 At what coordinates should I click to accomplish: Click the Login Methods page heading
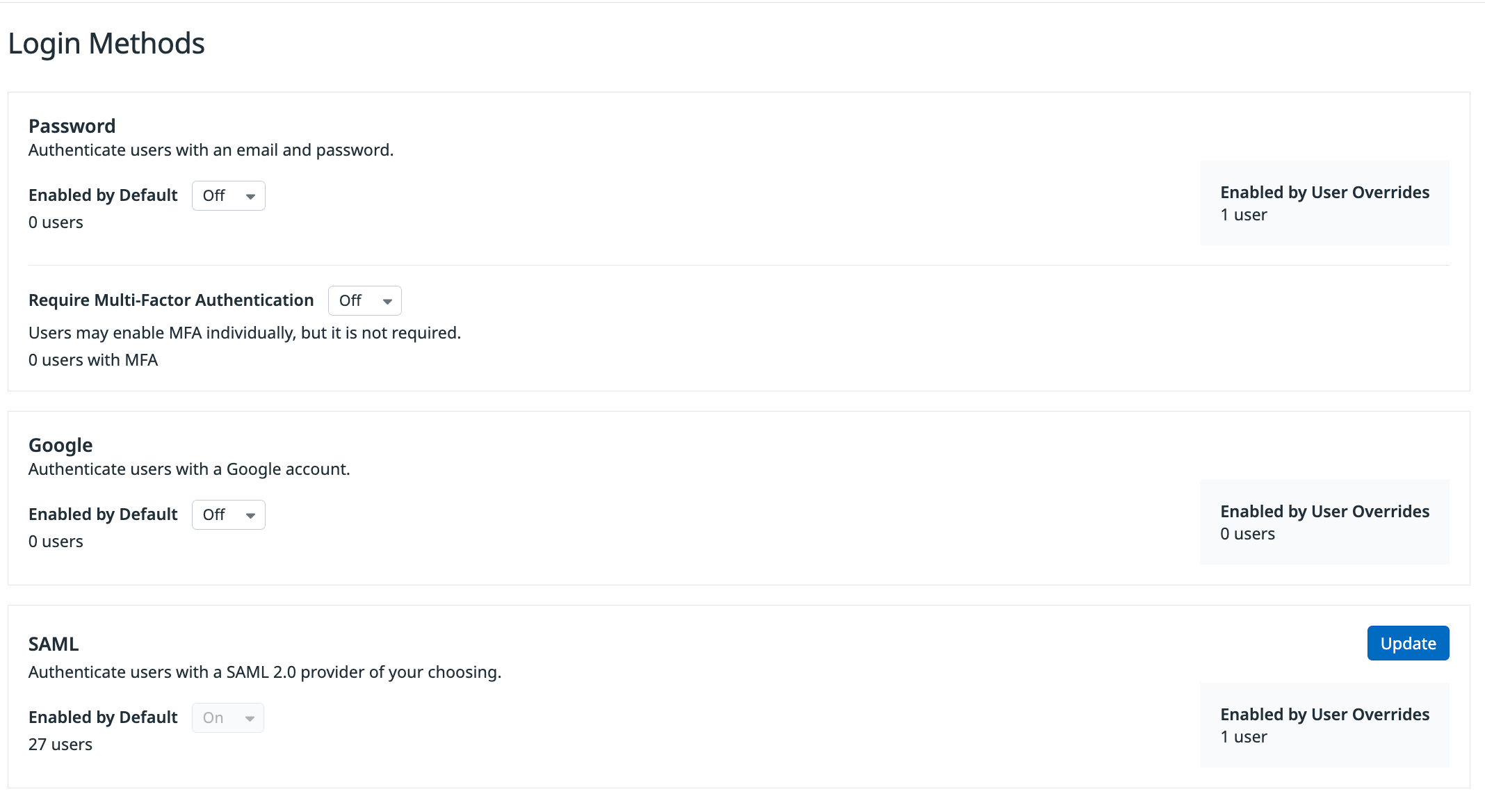click(106, 43)
